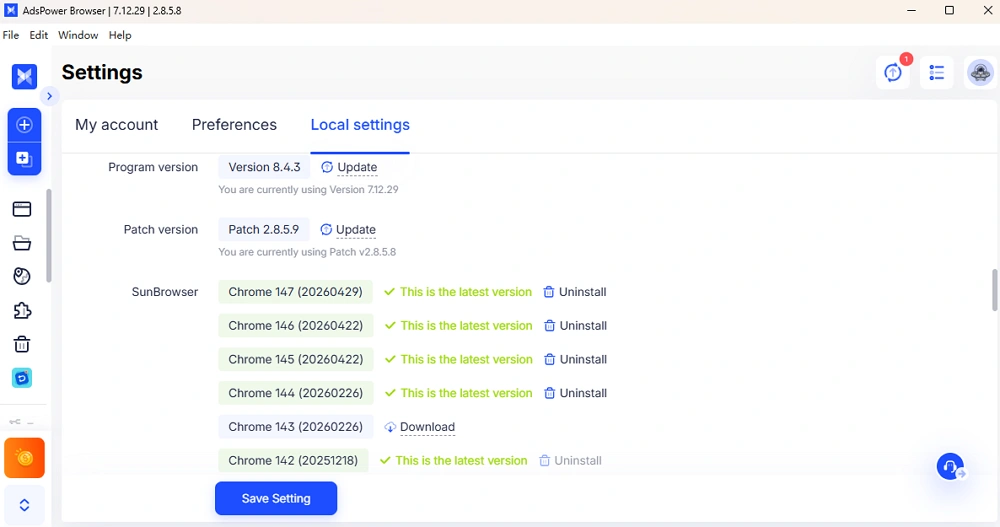Open batch create profiles icon
Screen dimensions: 1000x527
(24, 158)
